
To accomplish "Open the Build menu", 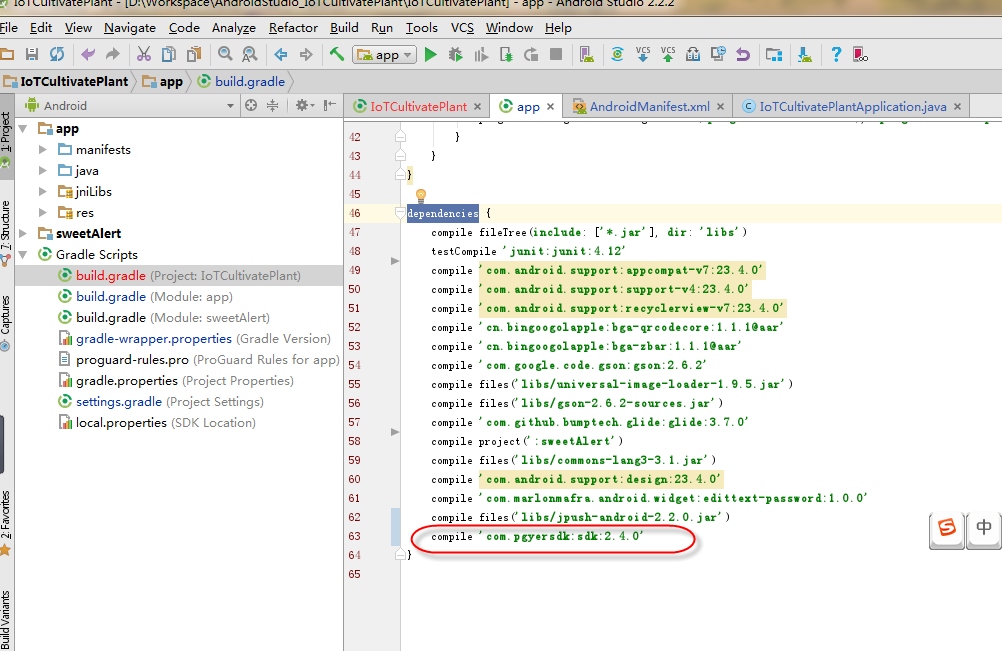I will [x=344, y=27].
